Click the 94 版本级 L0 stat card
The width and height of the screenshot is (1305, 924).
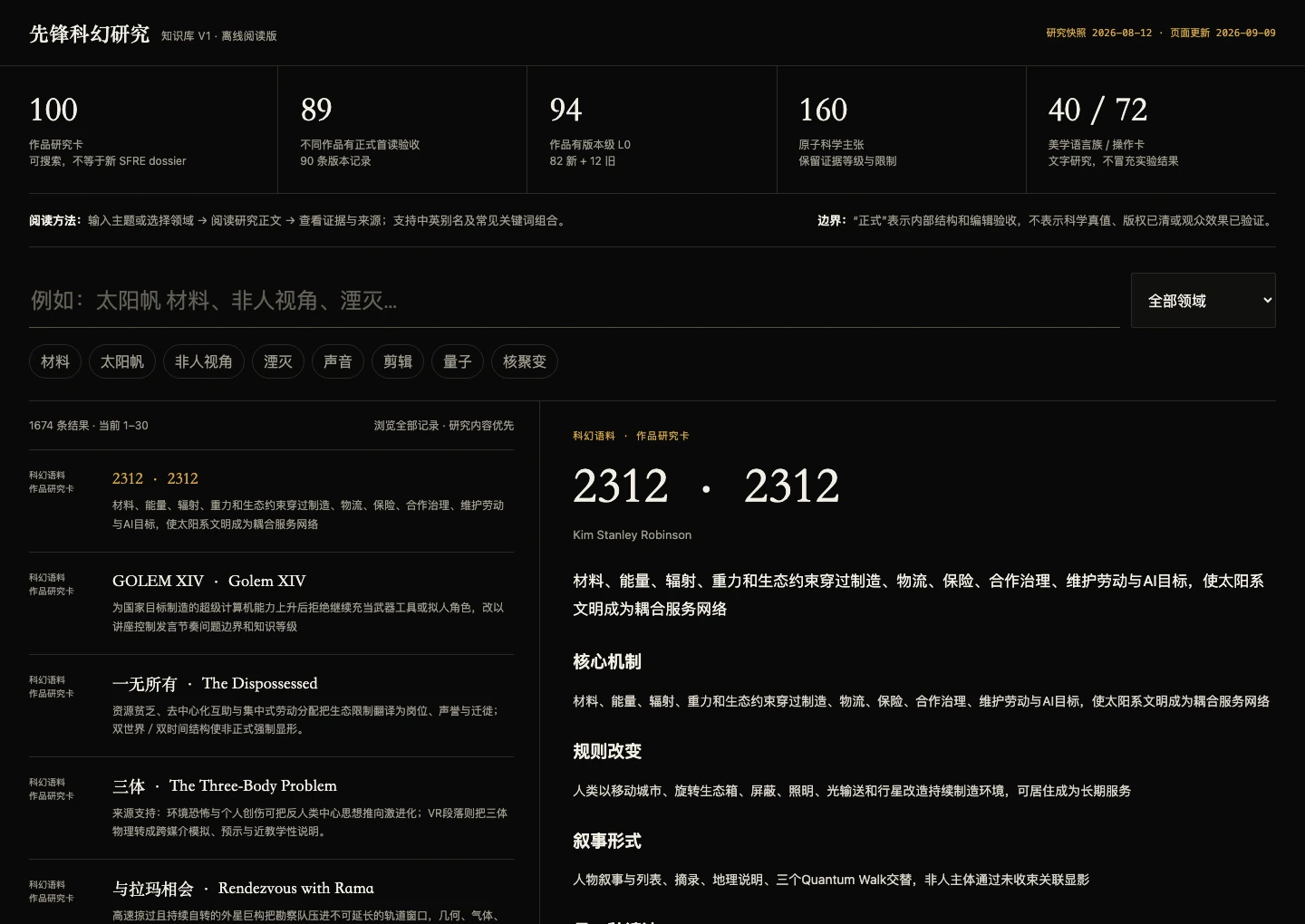[x=652, y=130]
